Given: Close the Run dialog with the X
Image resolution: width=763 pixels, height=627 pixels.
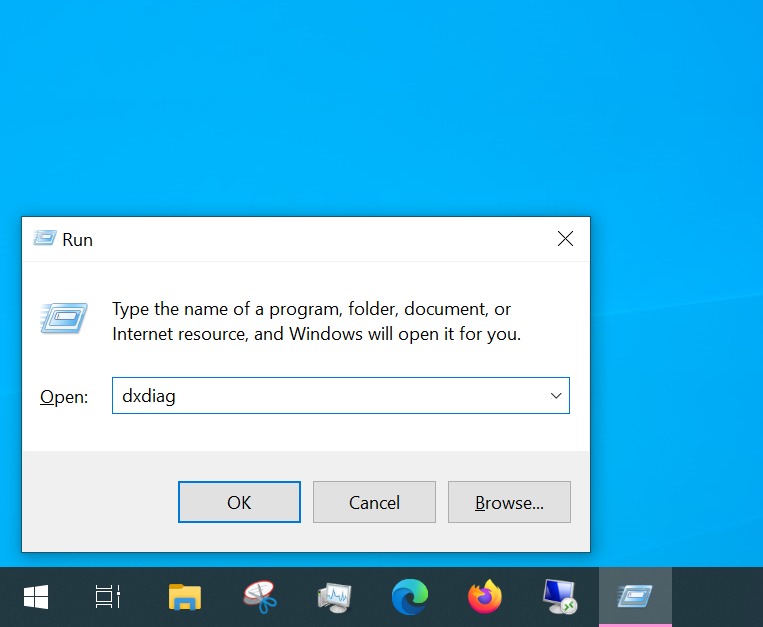Looking at the screenshot, I should [565, 239].
